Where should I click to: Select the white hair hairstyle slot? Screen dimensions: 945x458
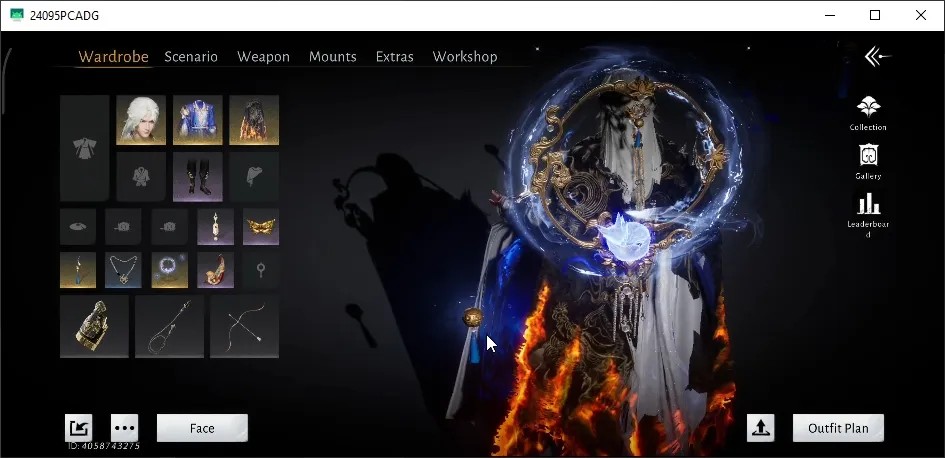click(x=141, y=120)
